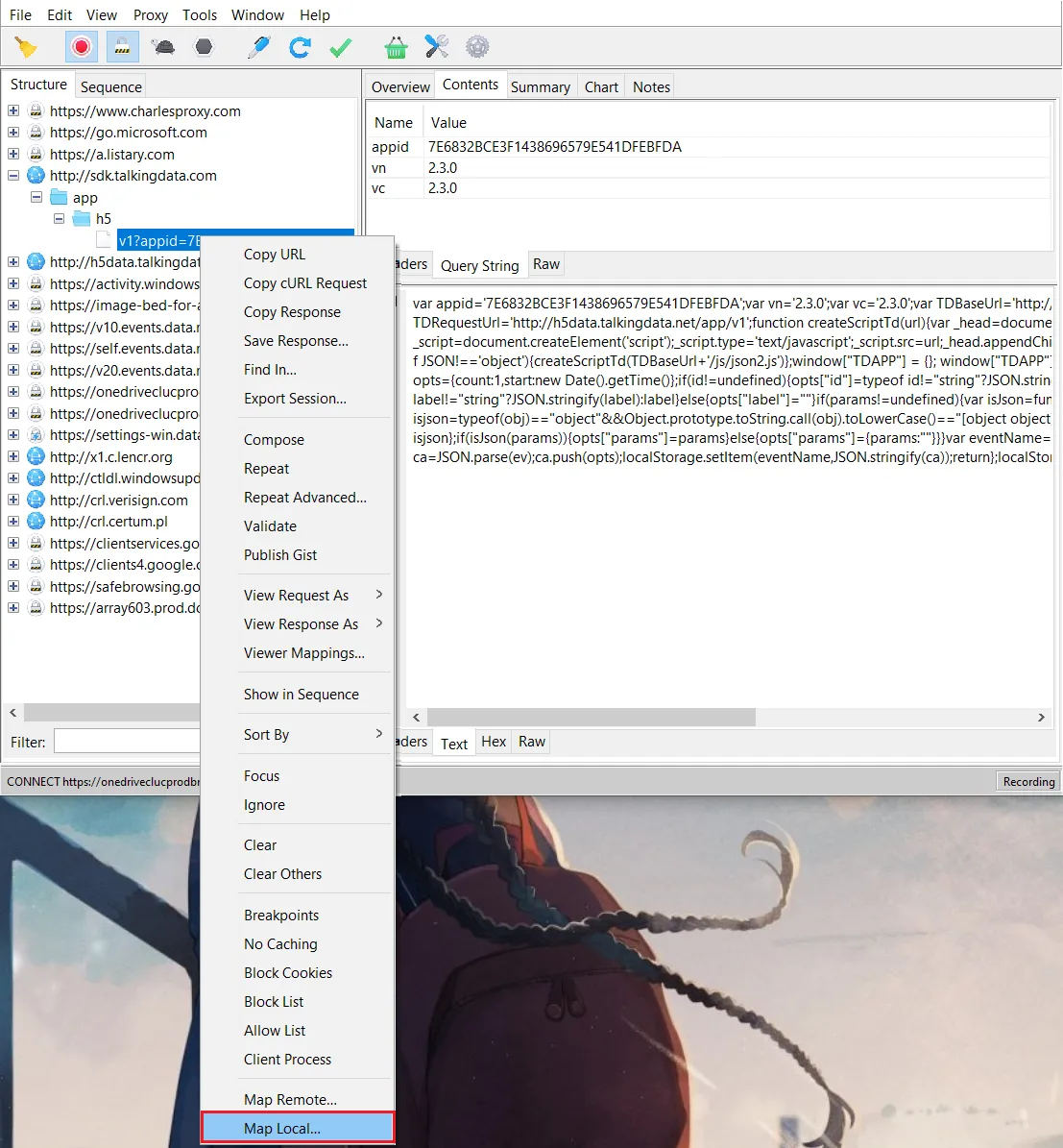The width and height of the screenshot is (1063, 1148).
Task: Click the blue Repeat arrow icon
Action: [300, 48]
